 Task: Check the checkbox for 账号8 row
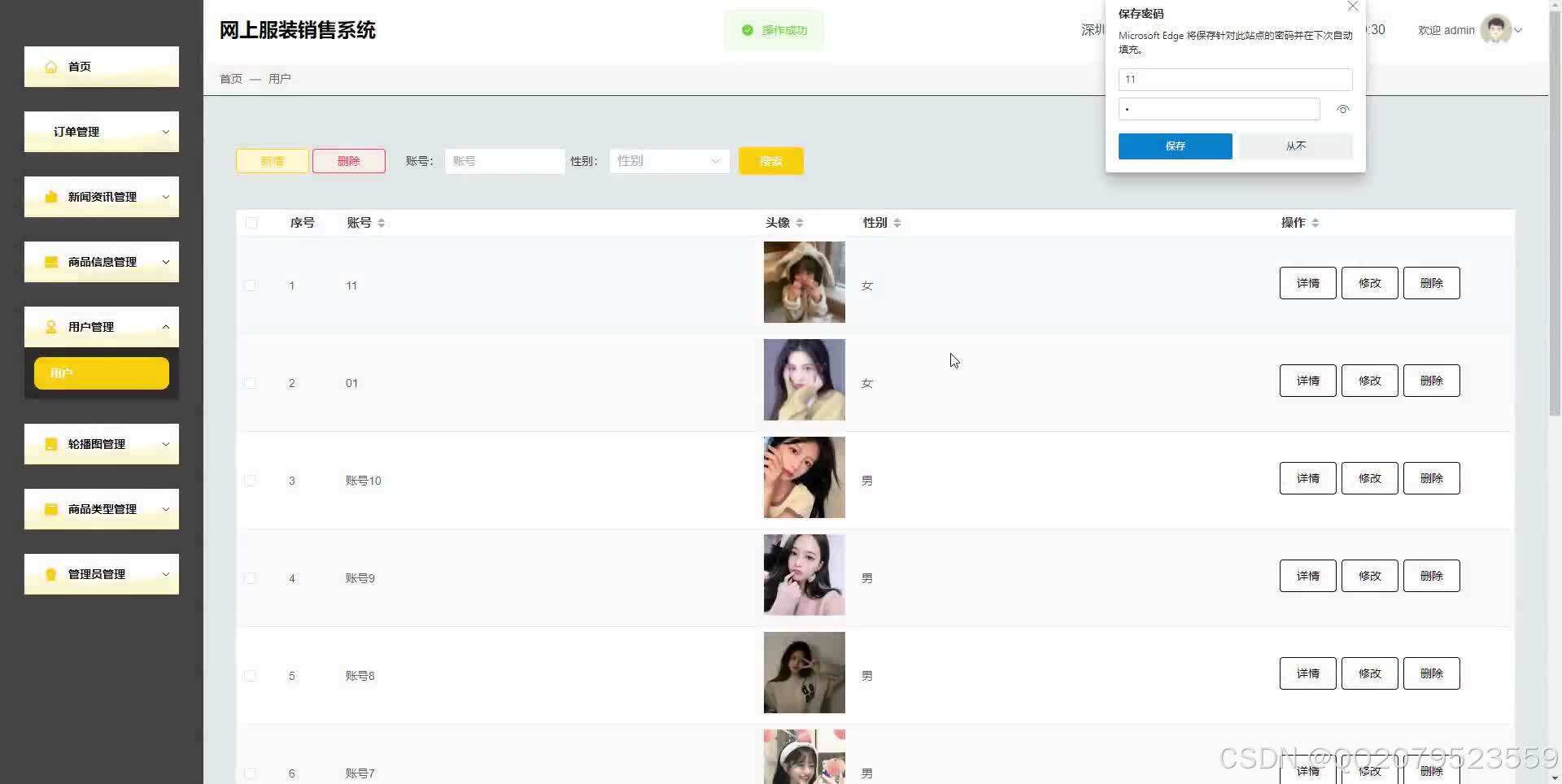pyautogui.click(x=250, y=676)
